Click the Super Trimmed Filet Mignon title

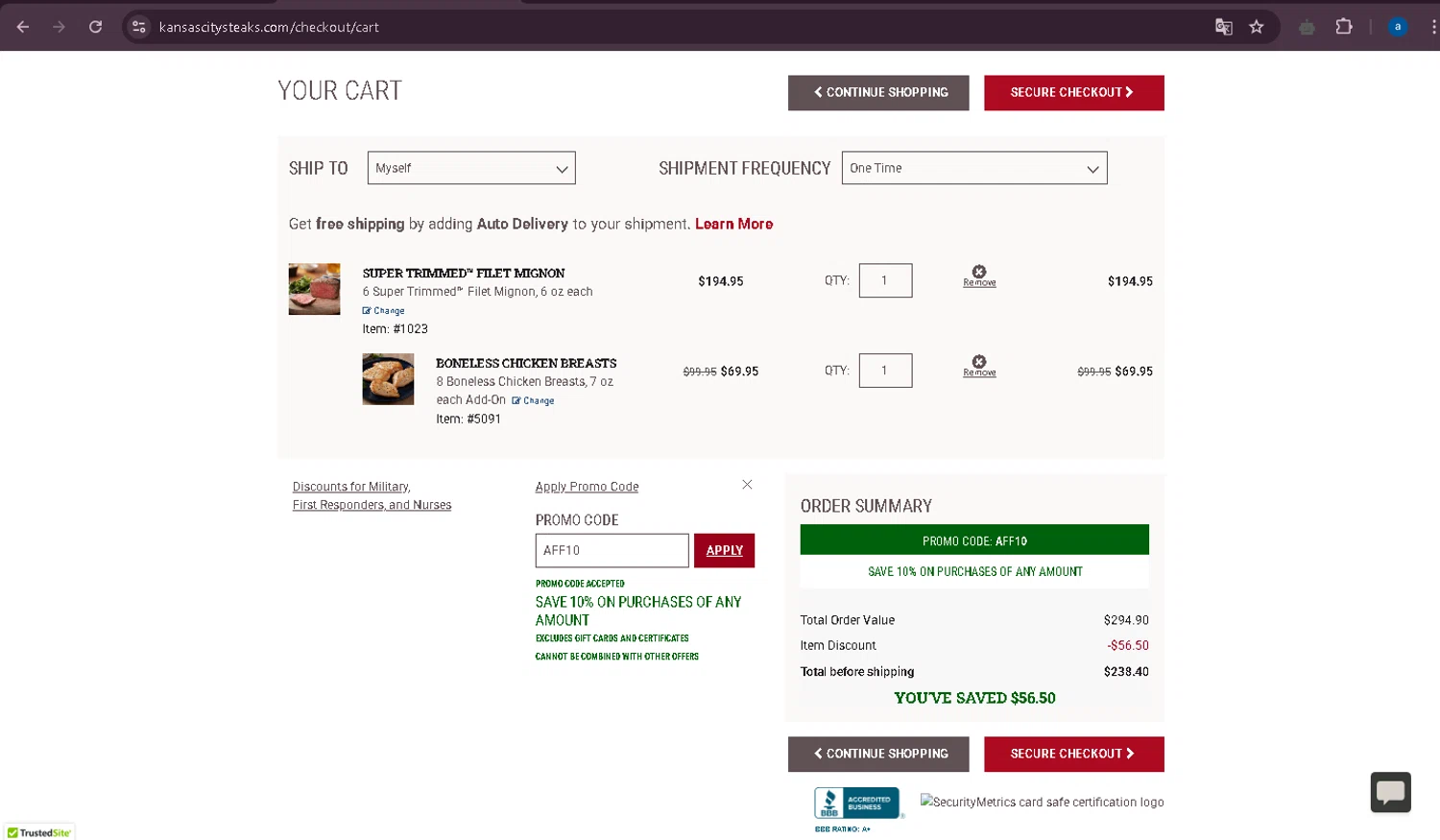464,274
